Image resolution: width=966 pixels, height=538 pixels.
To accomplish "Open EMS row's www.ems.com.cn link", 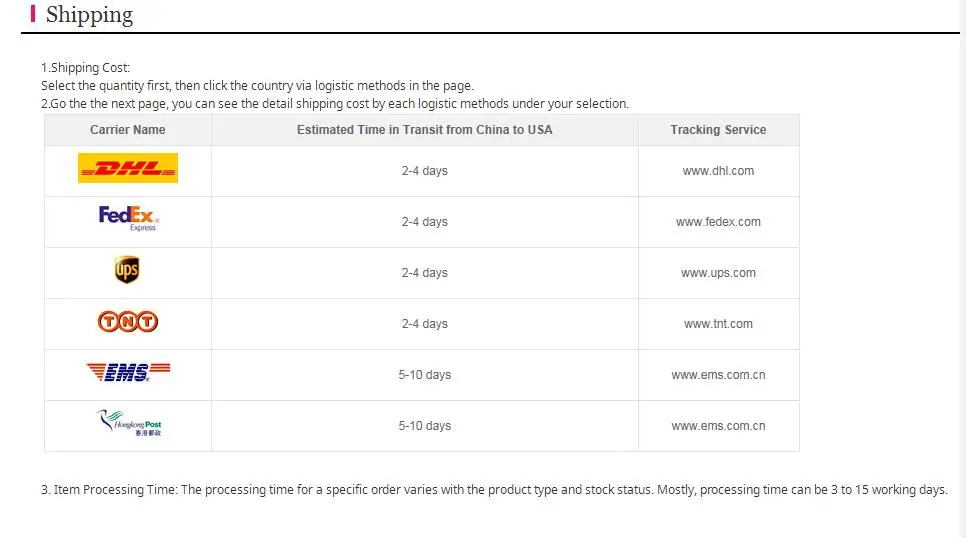I will (718, 375).
